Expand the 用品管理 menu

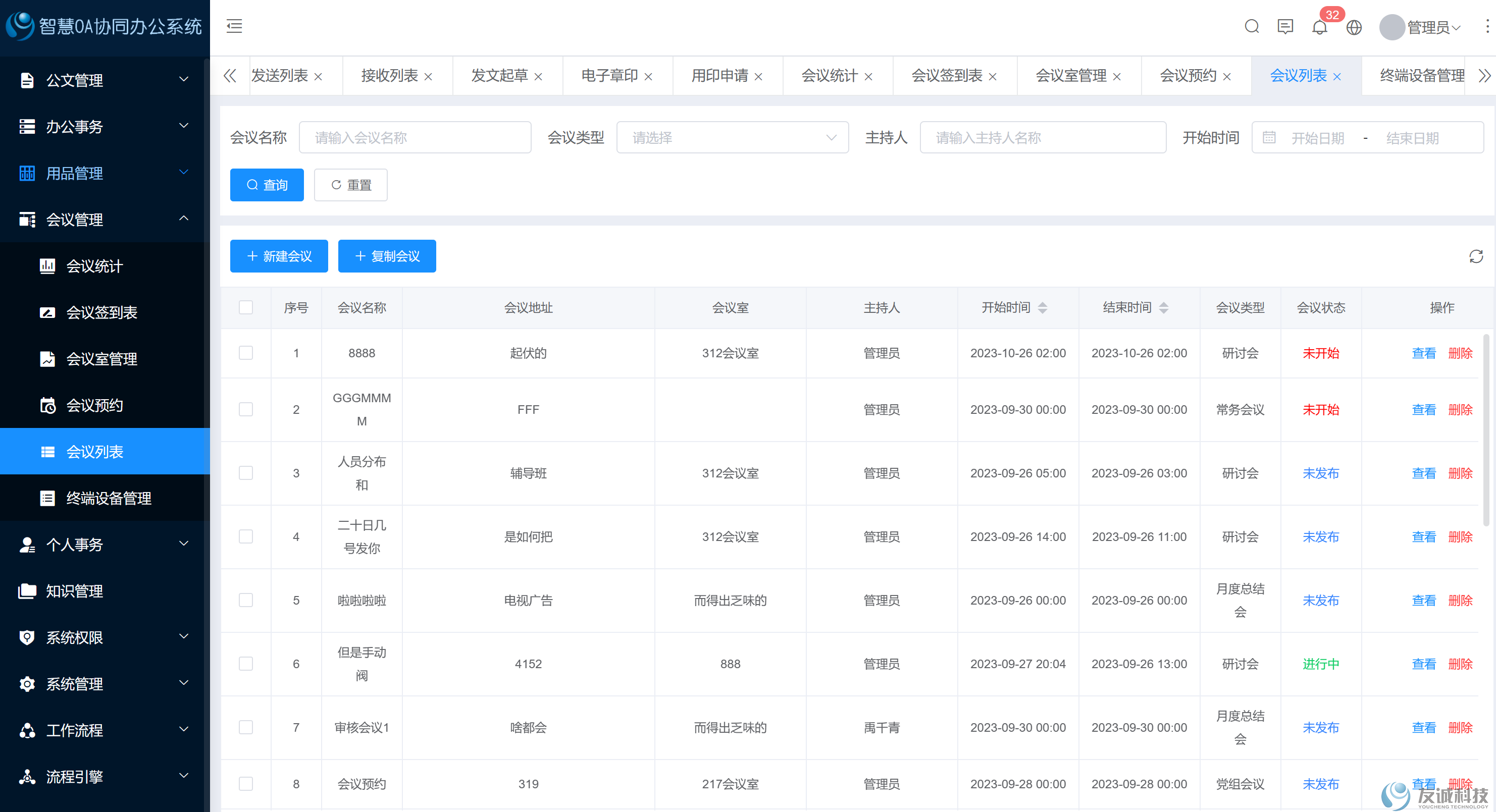(x=105, y=173)
